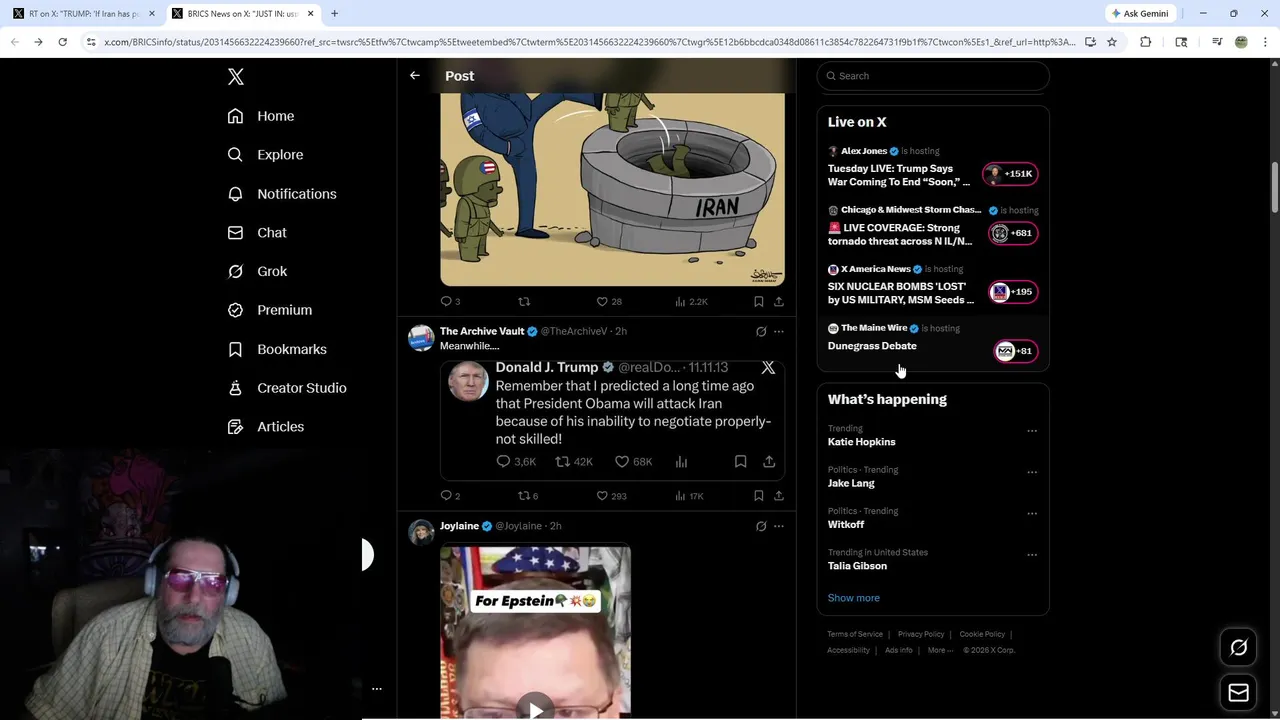
Task: Open Home in X sidebar
Action: pos(261,116)
